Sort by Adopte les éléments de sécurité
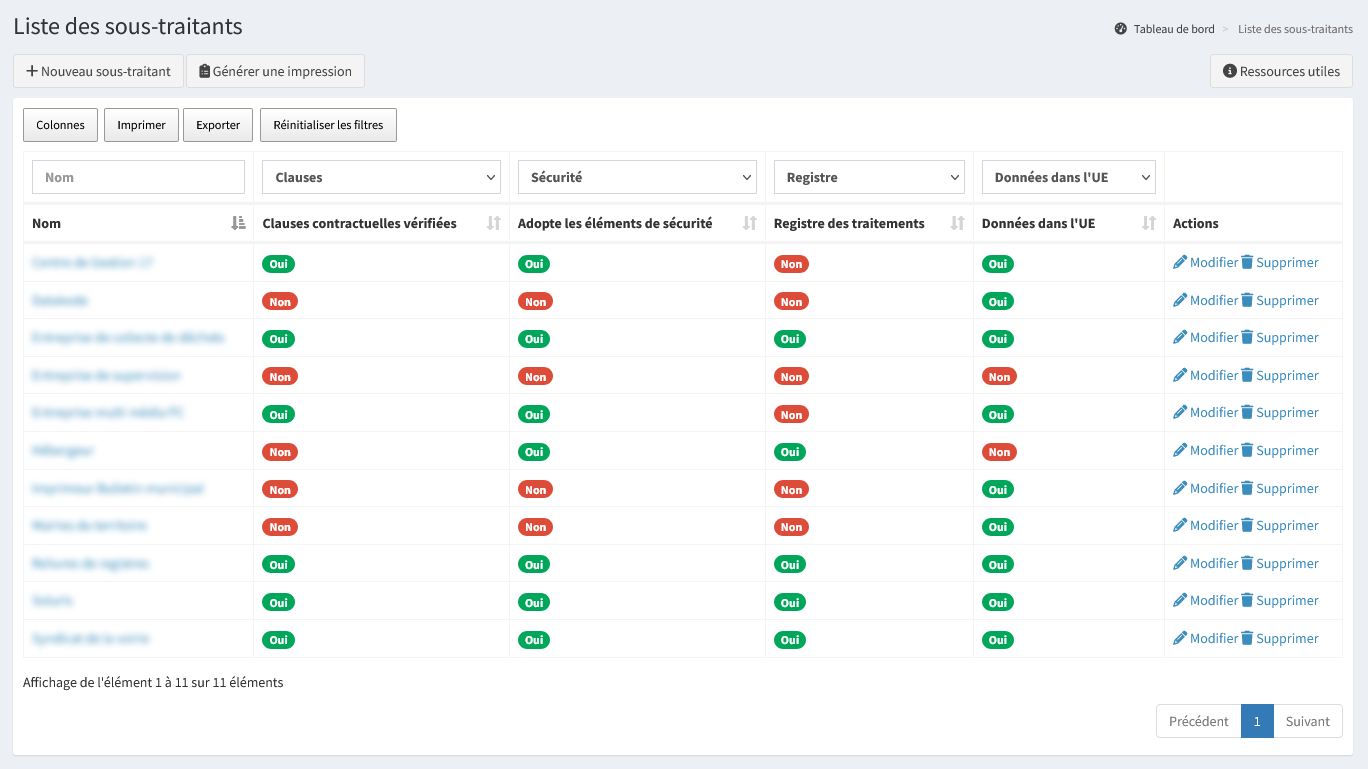The width and height of the screenshot is (1368, 769). 749,224
